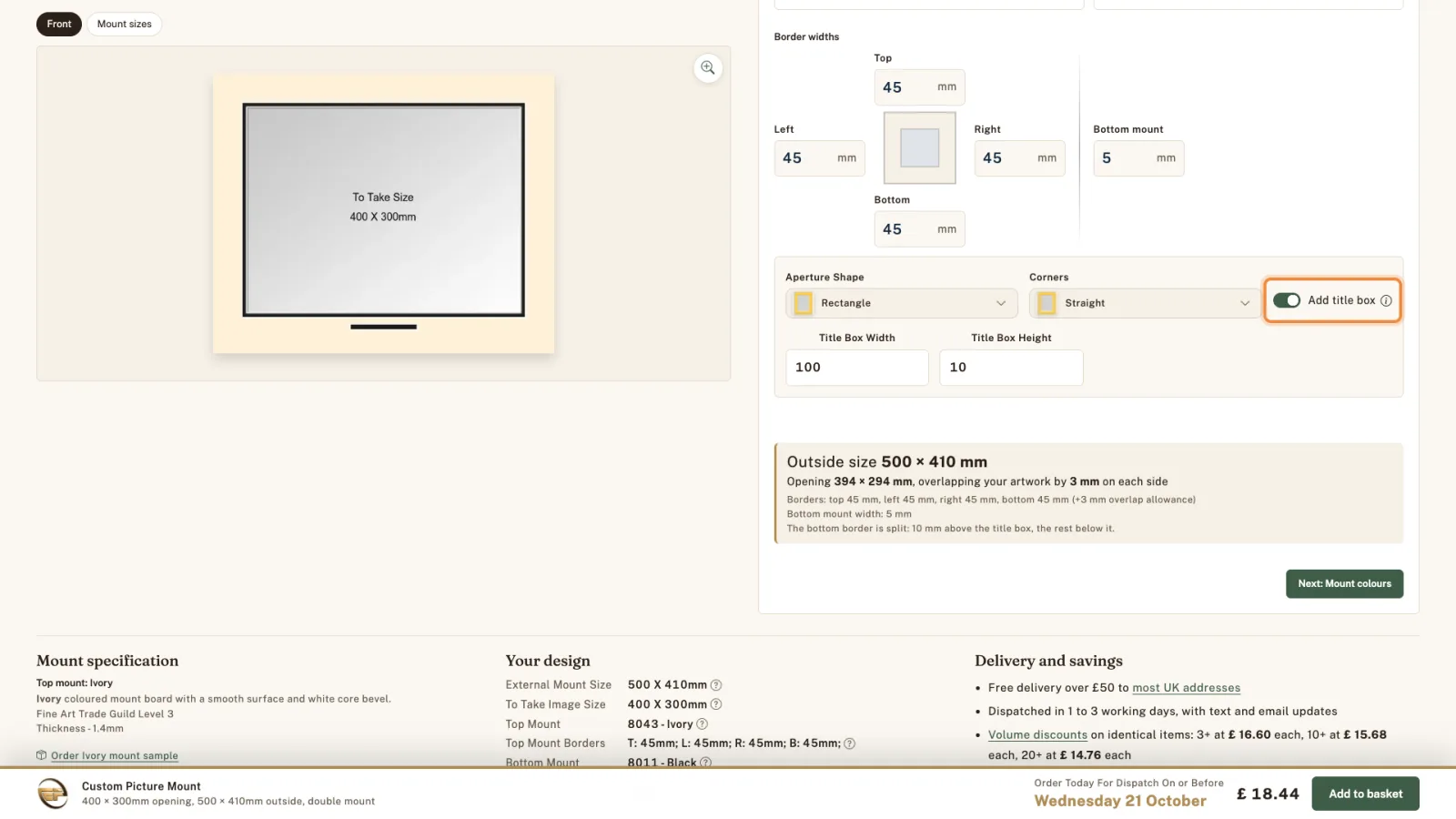The width and height of the screenshot is (1456, 819).
Task: Click the Rectangle aperture shape swatch icon
Action: [x=803, y=303]
